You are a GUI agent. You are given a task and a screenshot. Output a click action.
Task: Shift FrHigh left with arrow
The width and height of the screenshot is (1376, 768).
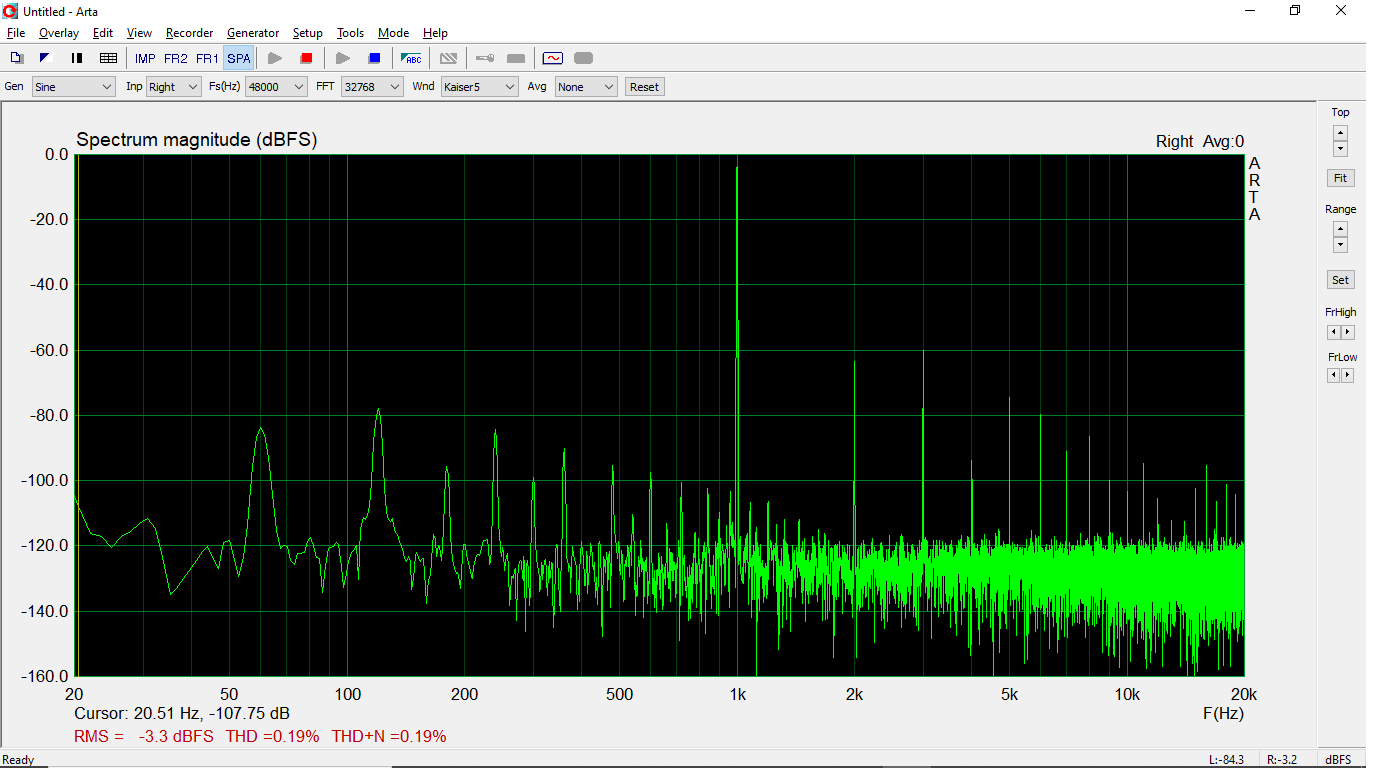click(1333, 332)
